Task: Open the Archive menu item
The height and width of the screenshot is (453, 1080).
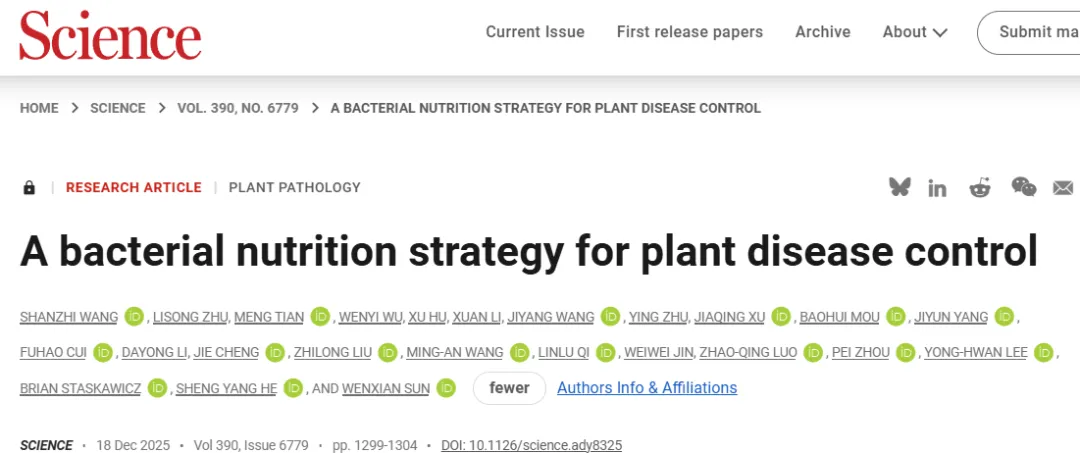Action: [x=822, y=32]
